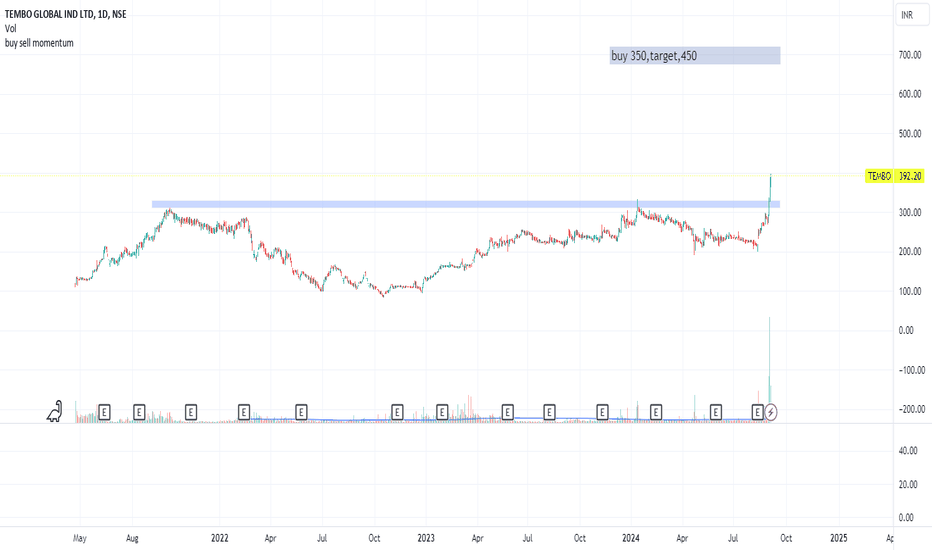Screen dimensions: 932x550
Task: Click the last earnings E marker beside the lightning icon
Action: [757, 412]
